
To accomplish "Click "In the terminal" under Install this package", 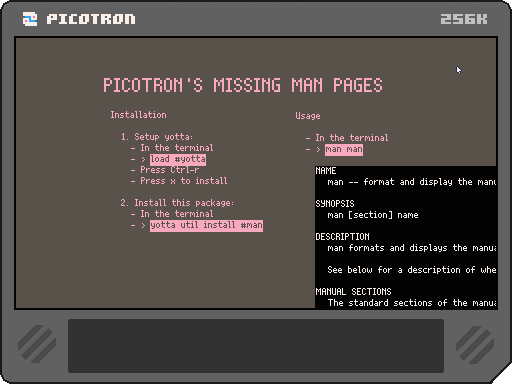I will pos(177,214).
